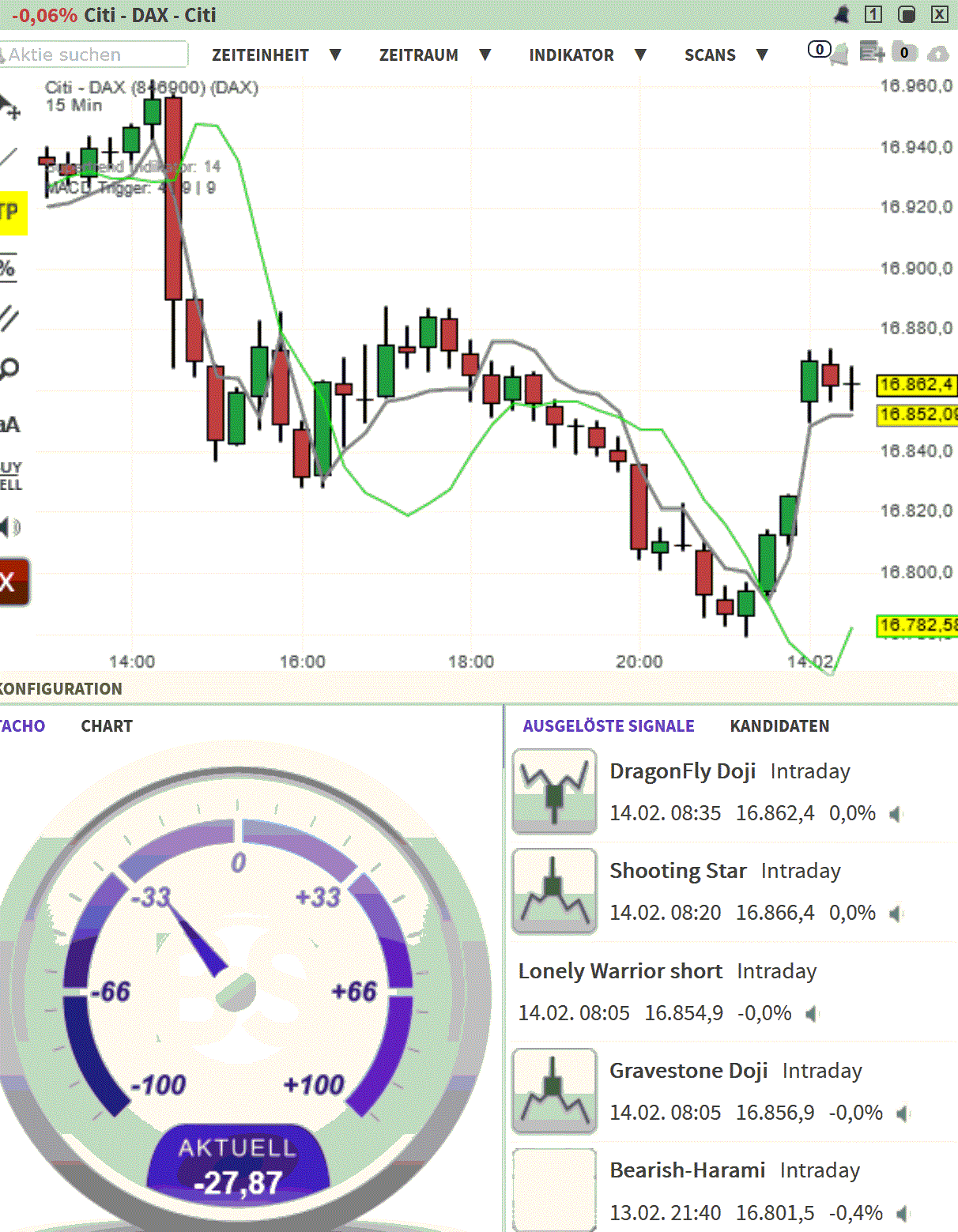The image size is (958, 1232).
Task: Choose the parallel channel drawing tool
Action: point(8,316)
